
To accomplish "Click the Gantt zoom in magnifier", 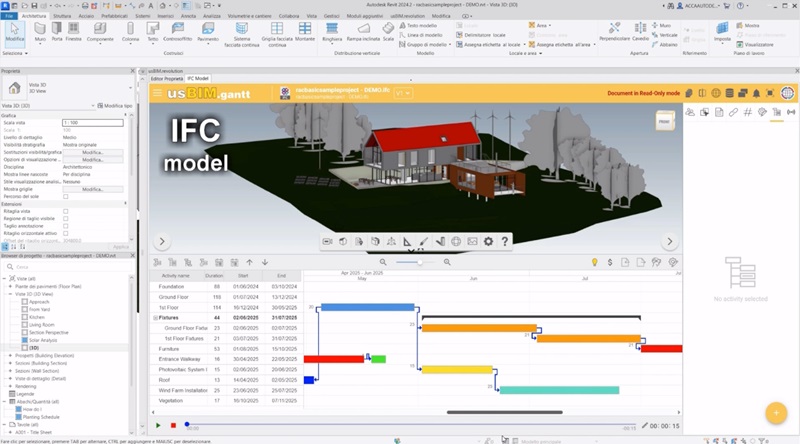I will (x=447, y=262).
